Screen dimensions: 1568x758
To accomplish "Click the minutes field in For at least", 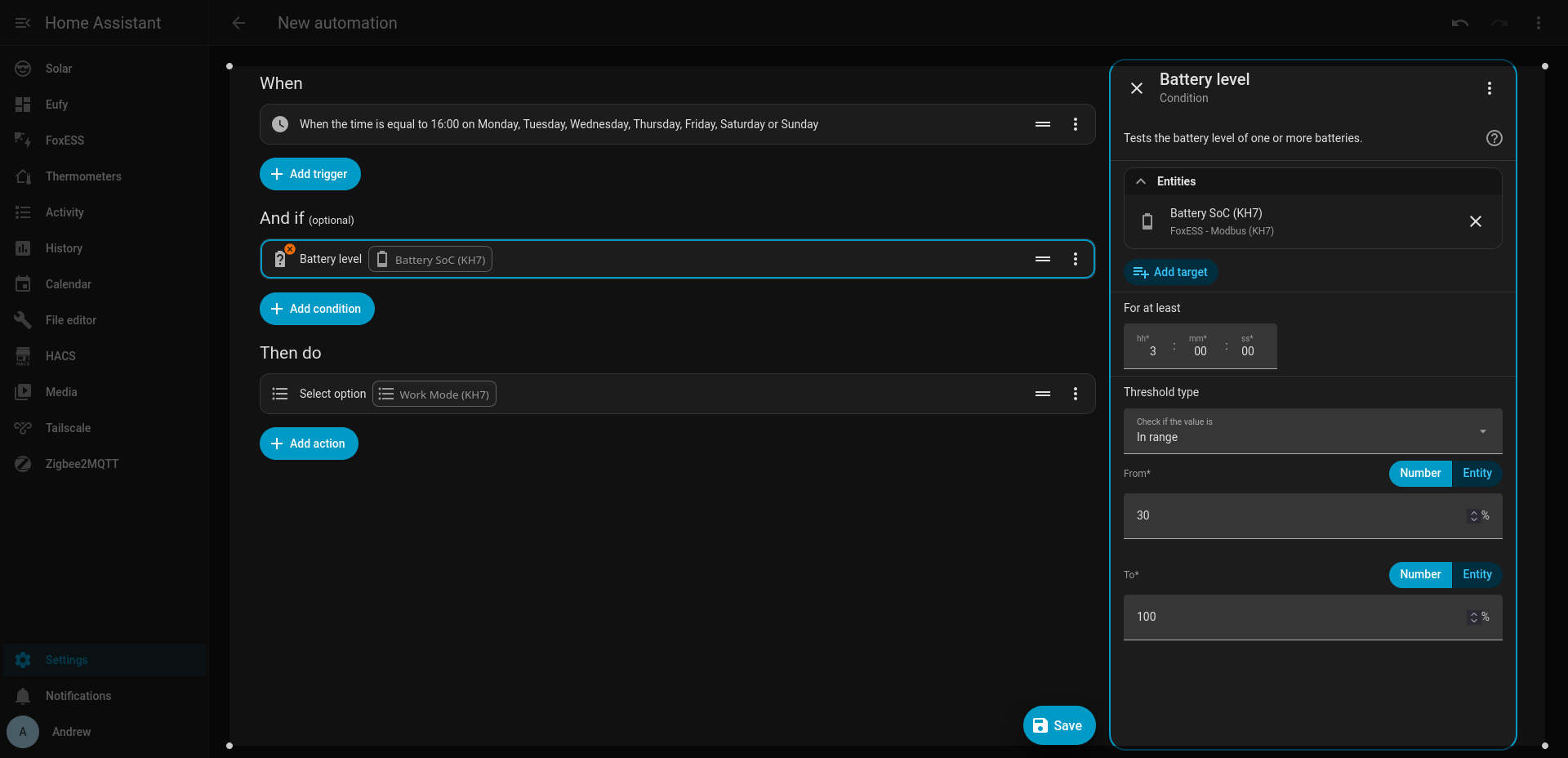I will pyautogui.click(x=1200, y=346).
